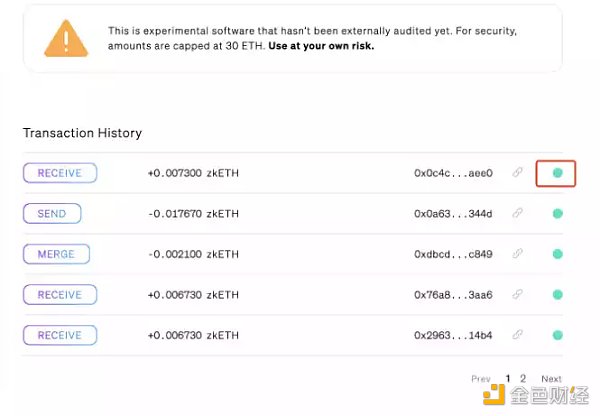Click Next page link

pos(551,379)
